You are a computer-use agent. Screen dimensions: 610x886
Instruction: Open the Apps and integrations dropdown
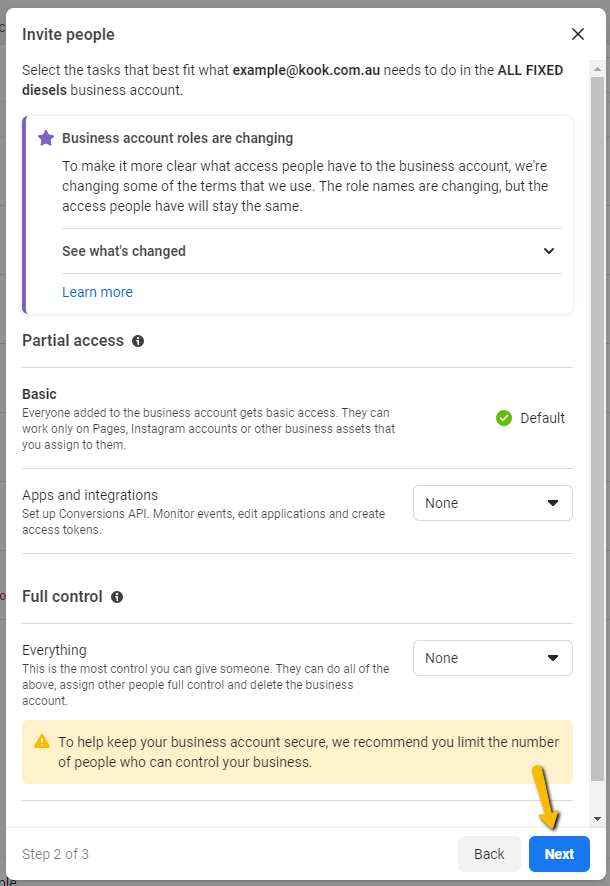click(493, 503)
